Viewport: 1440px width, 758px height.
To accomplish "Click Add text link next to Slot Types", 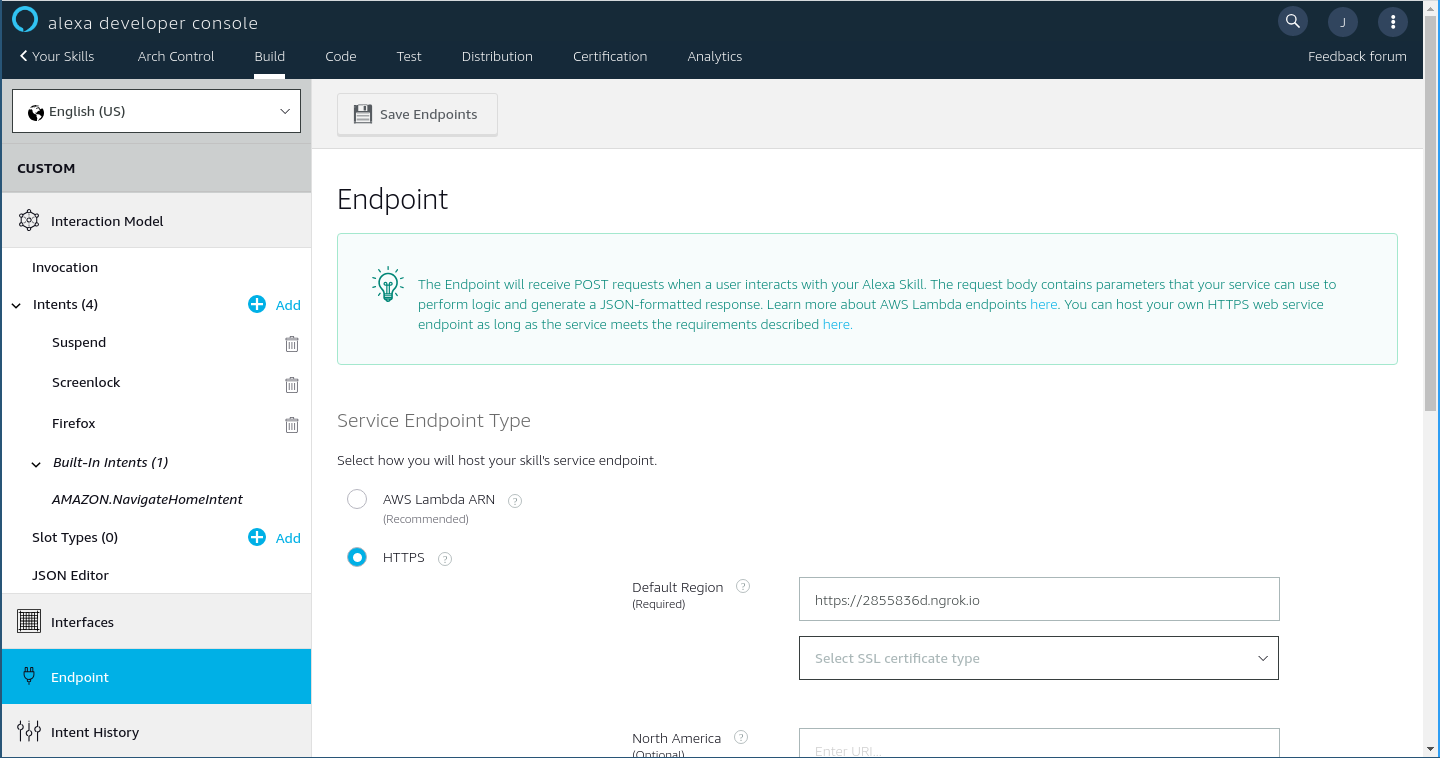I will (x=288, y=538).
